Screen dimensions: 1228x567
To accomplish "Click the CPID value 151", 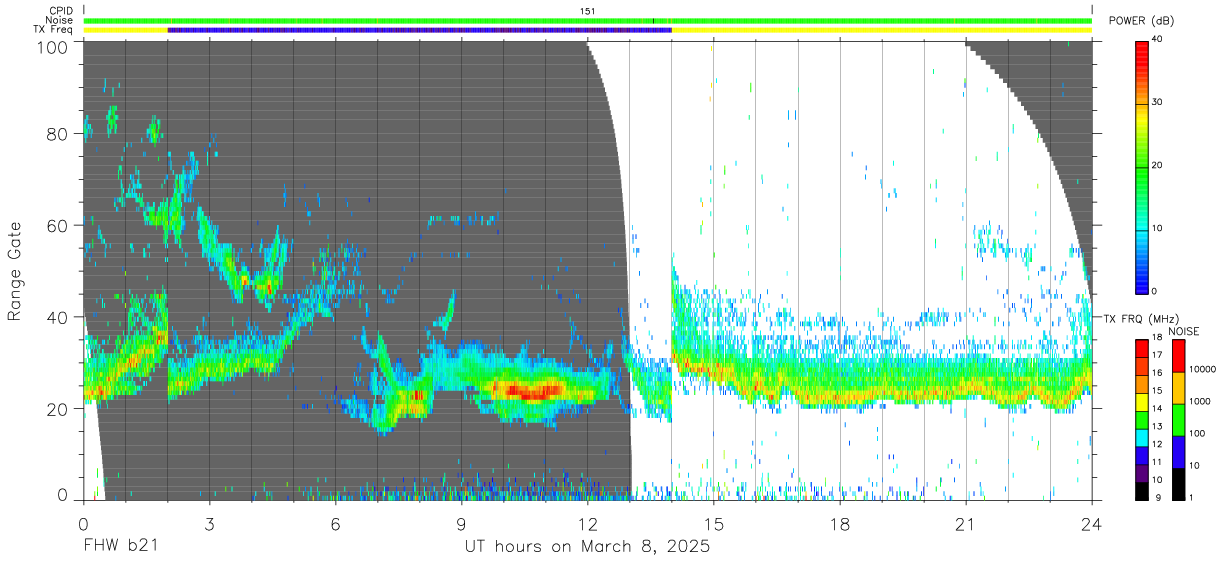I will tap(587, 10).
